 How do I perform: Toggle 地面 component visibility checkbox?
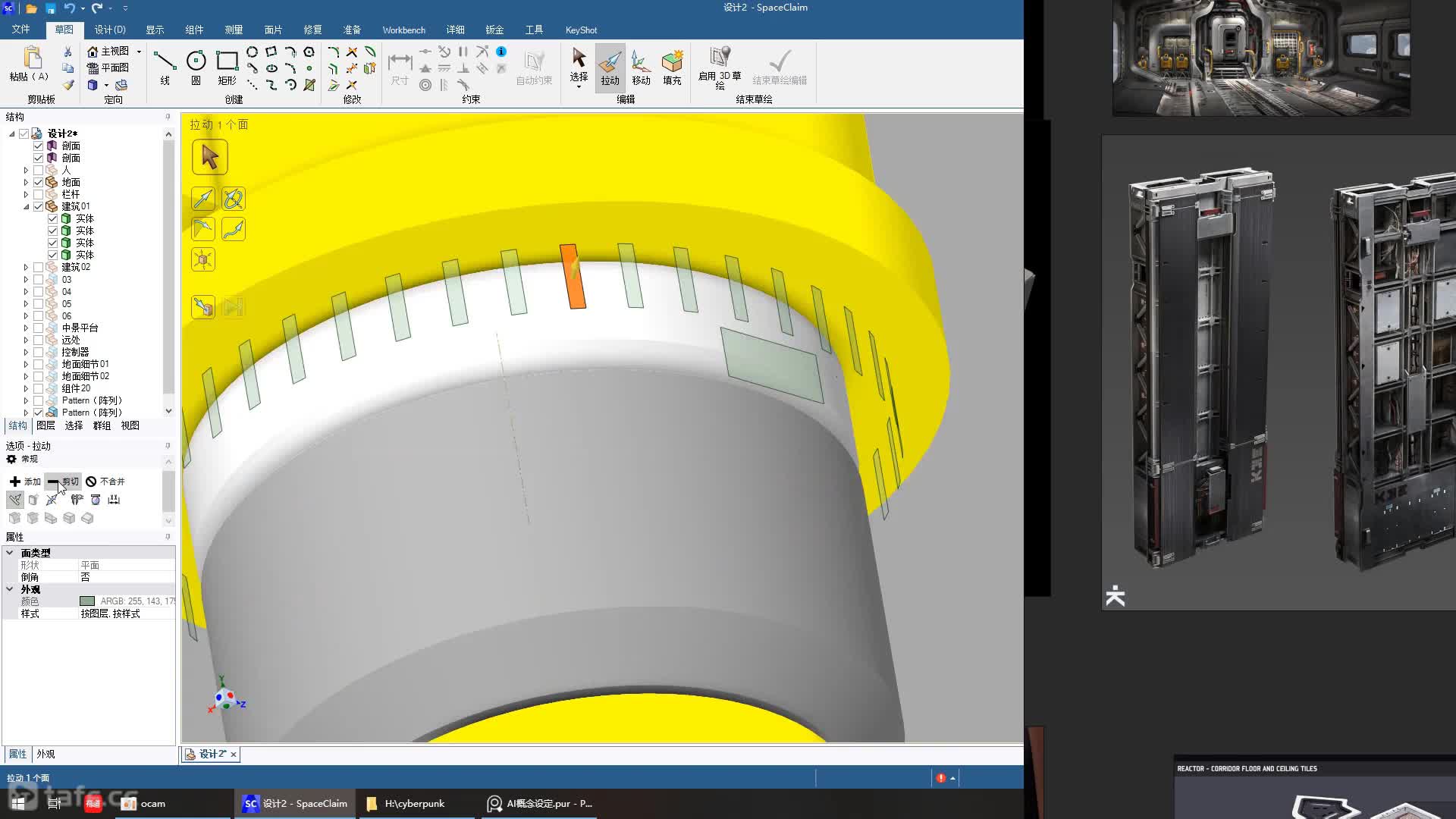pos(38,182)
